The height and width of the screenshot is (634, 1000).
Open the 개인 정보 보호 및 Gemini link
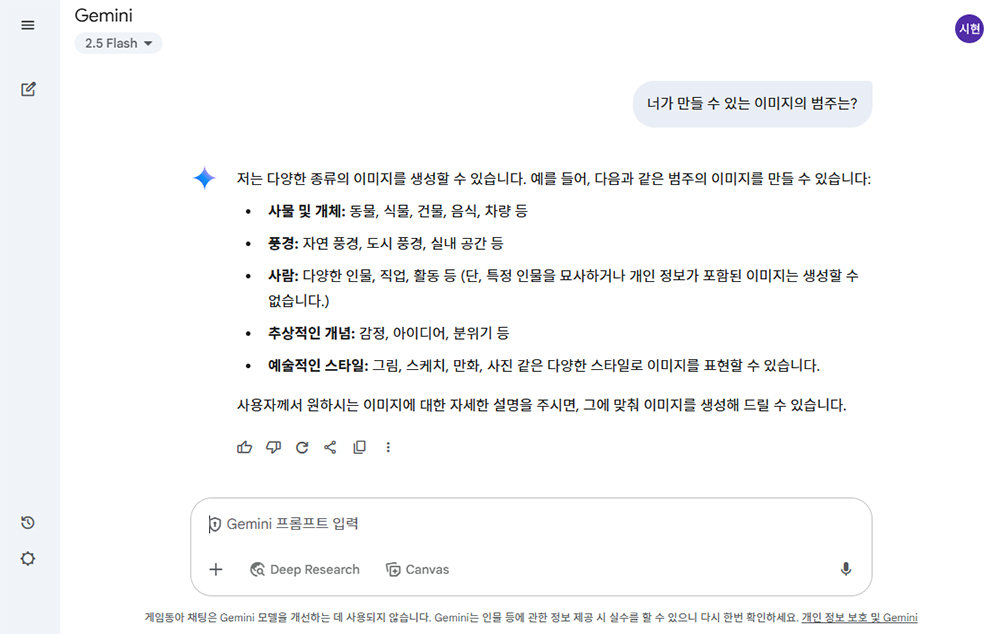tap(859, 618)
